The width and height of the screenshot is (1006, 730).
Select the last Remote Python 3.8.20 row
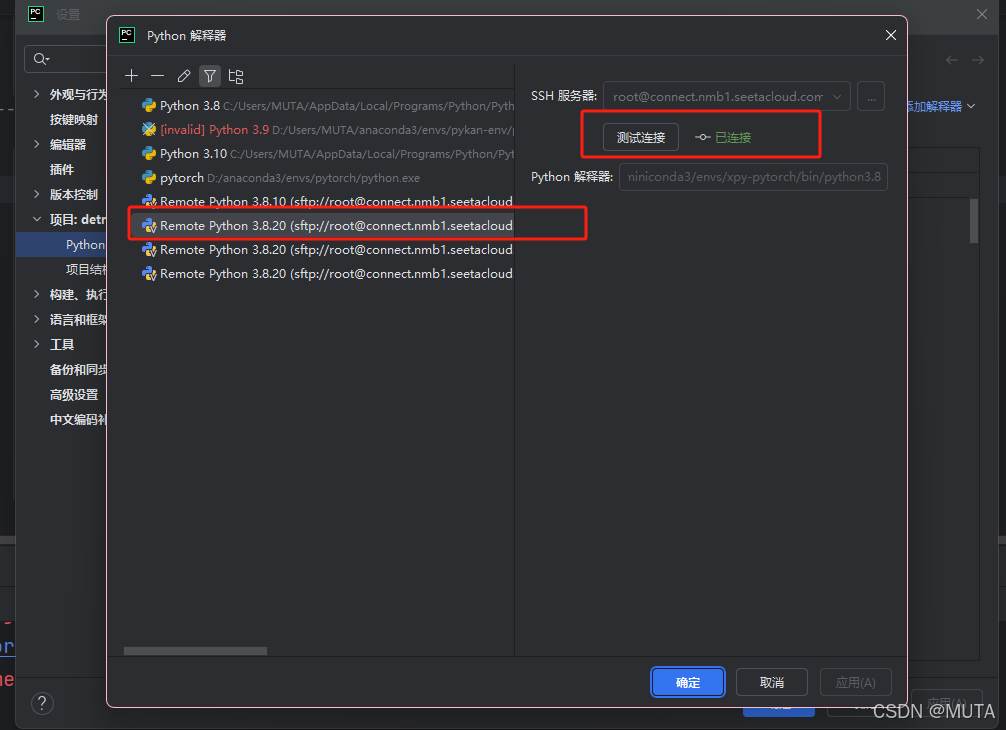[x=319, y=274]
